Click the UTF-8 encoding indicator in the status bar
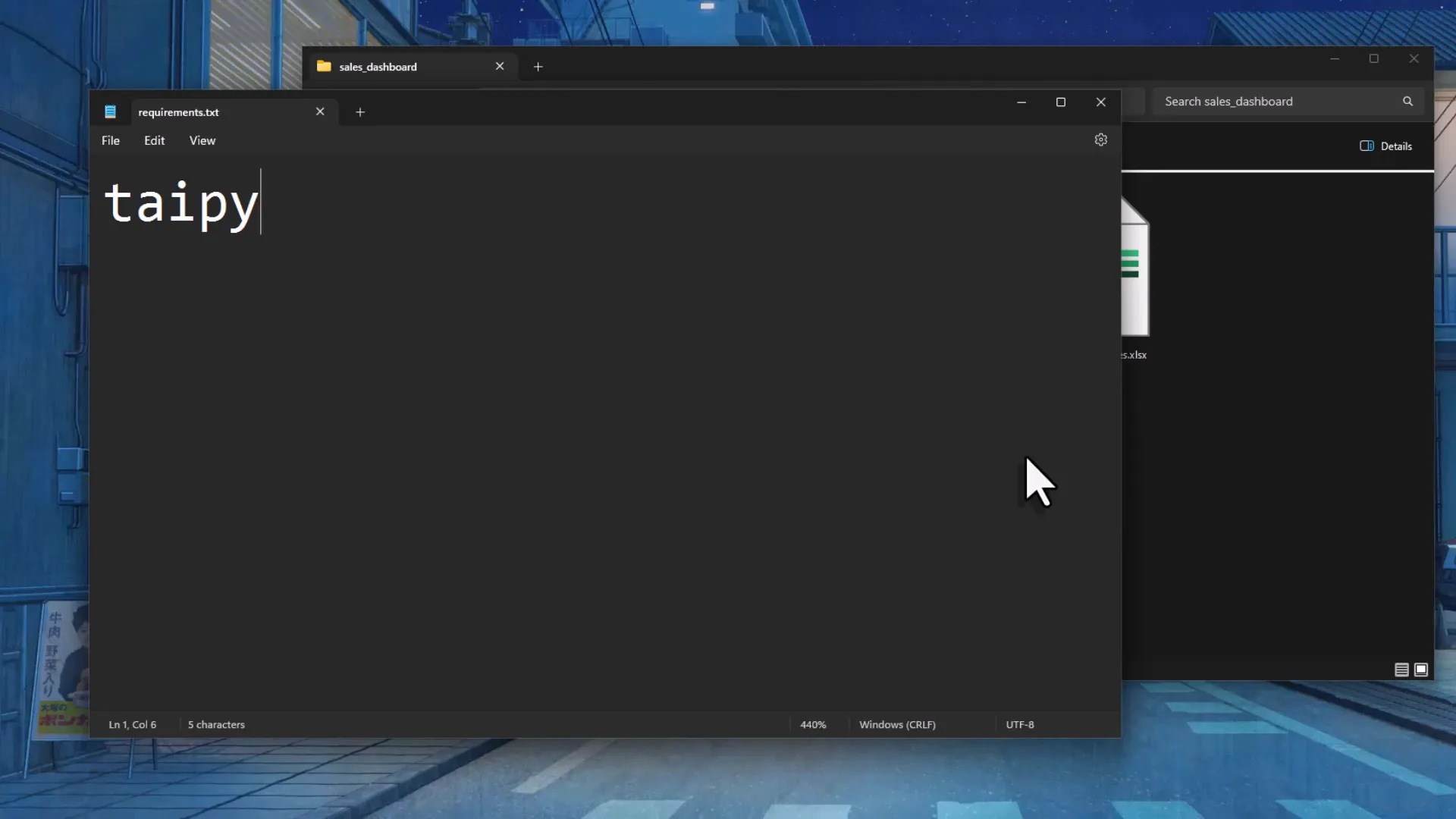Screen dimensions: 1456x819 tap(1019, 724)
